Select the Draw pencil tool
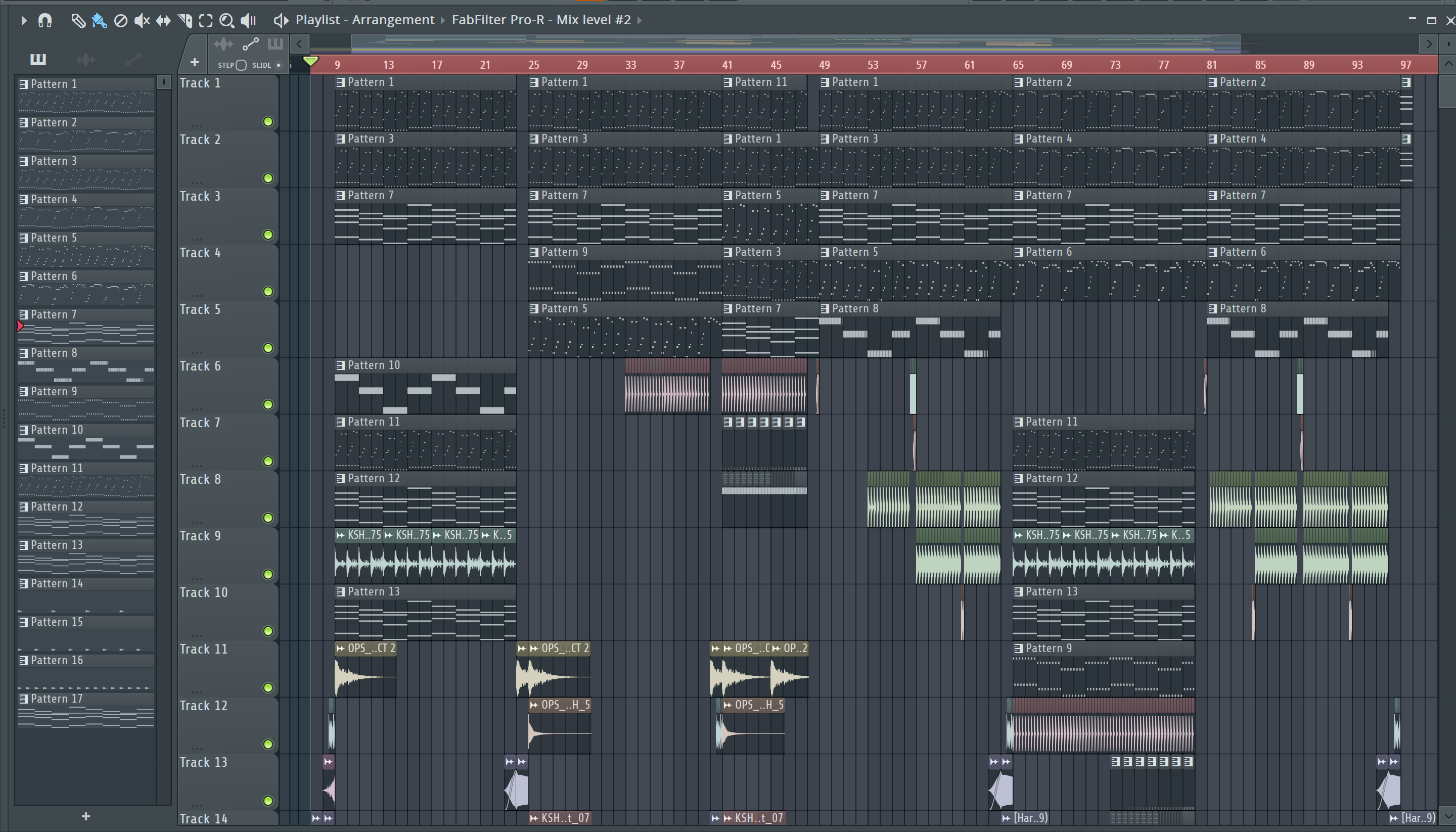 78,21
